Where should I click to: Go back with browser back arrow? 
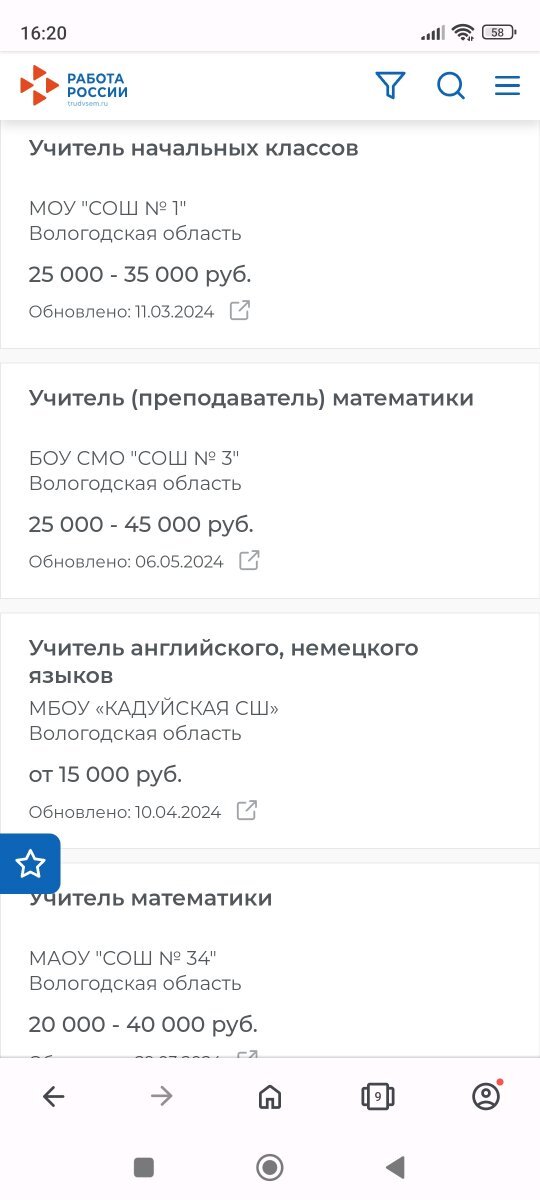tap(54, 1097)
